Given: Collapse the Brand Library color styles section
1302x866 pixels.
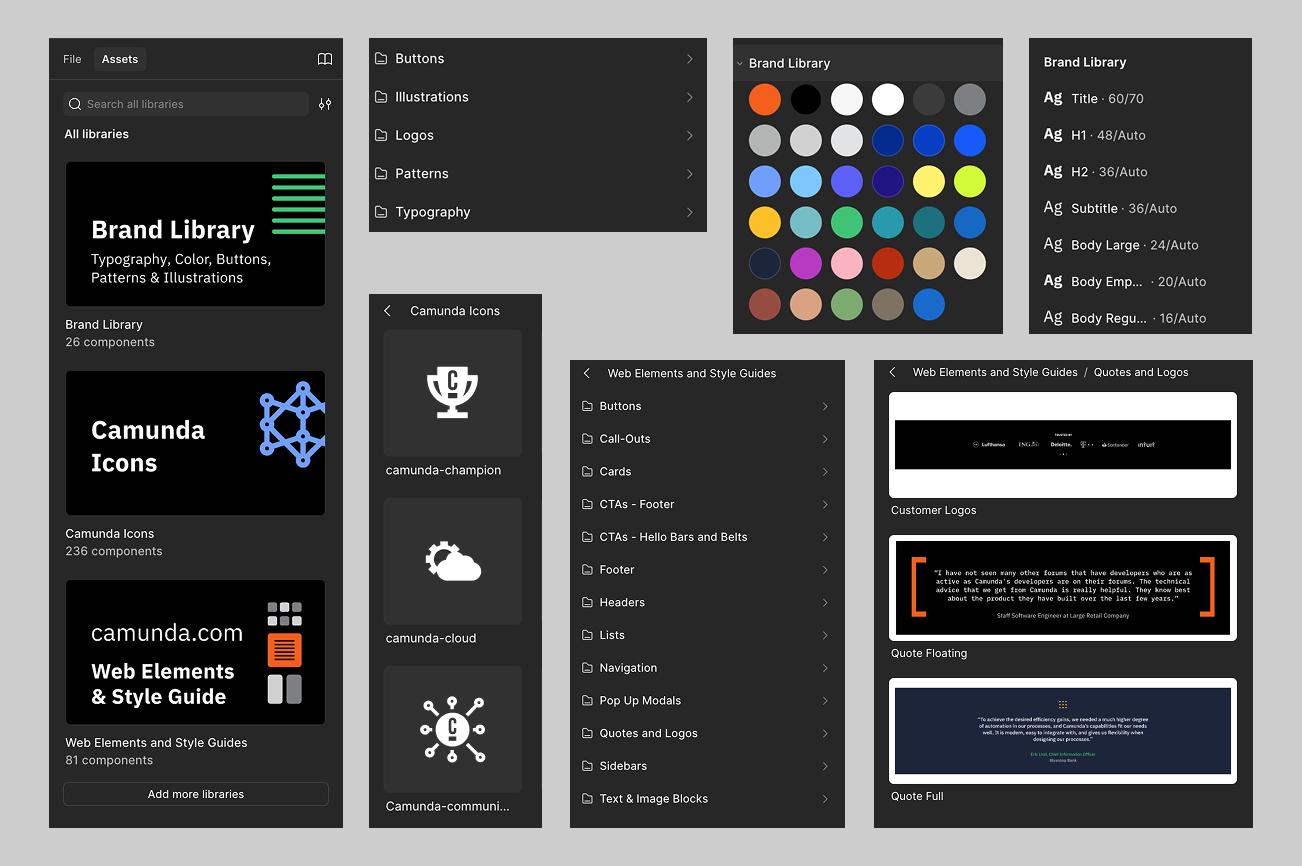Looking at the screenshot, I should [x=740, y=63].
